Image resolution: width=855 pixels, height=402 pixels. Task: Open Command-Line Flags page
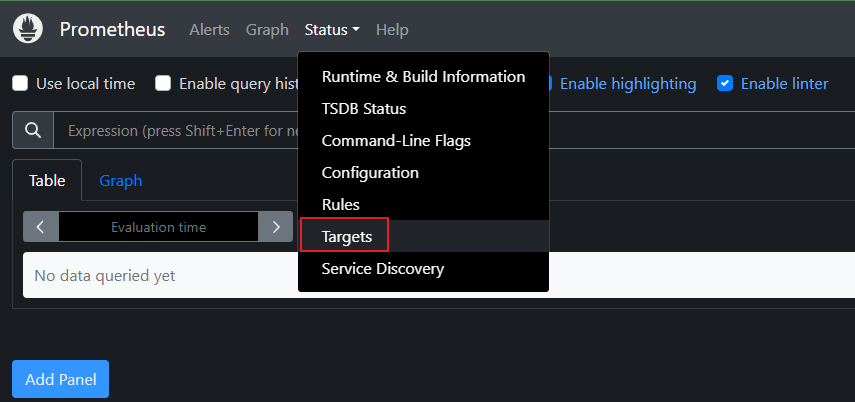coord(423,141)
